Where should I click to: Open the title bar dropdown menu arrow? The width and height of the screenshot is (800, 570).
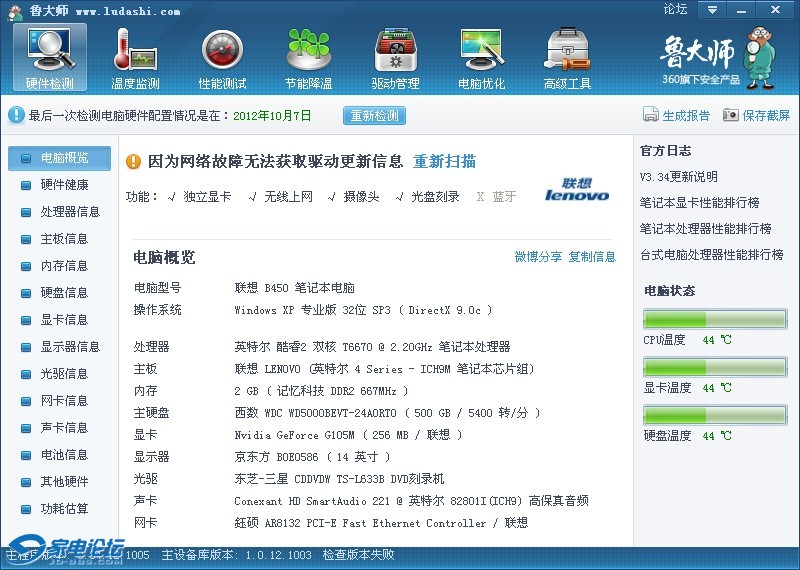point(711,9)
